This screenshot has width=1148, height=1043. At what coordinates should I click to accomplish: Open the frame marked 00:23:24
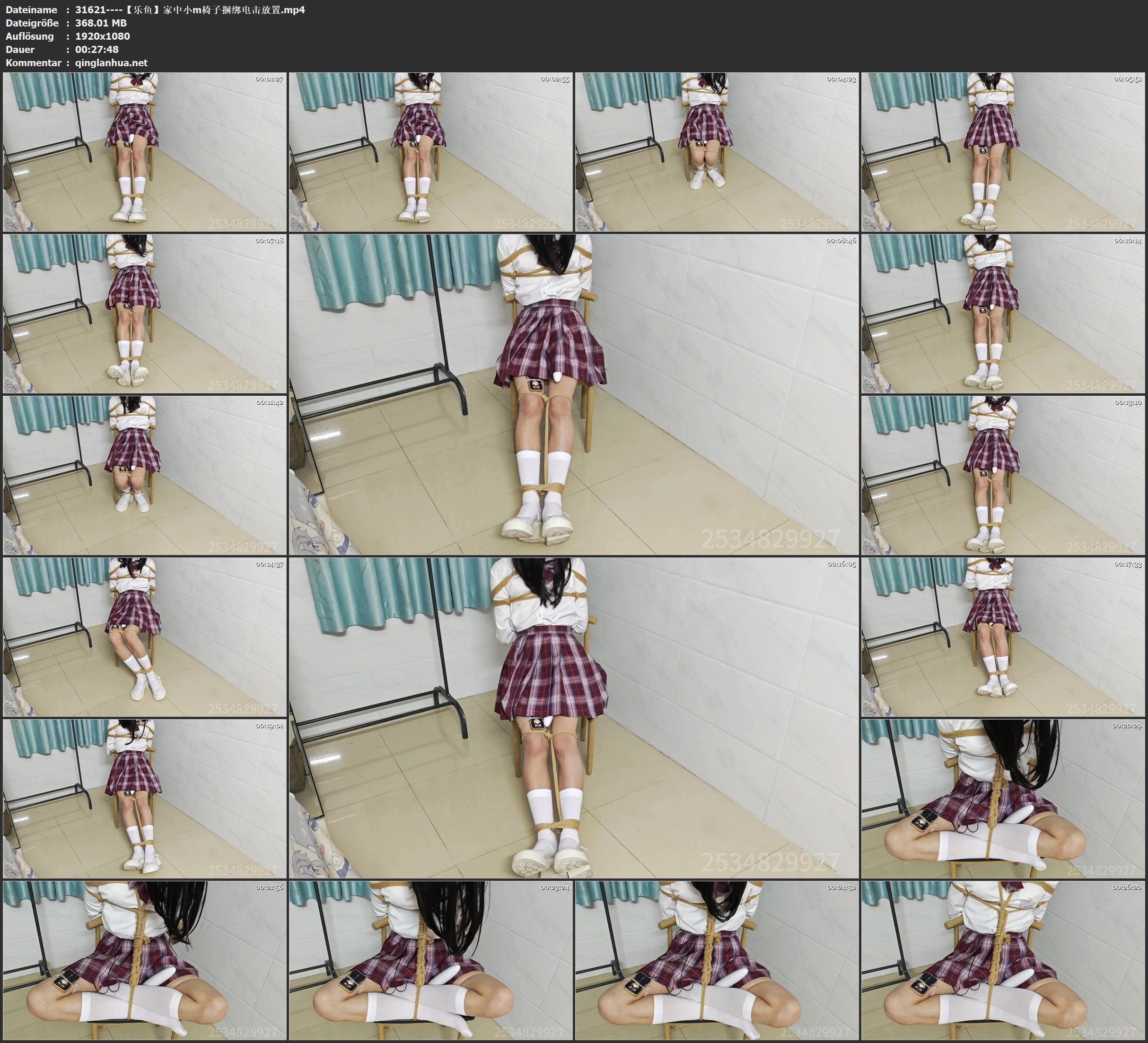pos(430,960)
